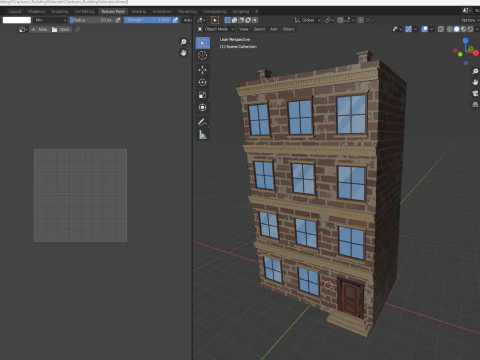Click the invert selection mode icon
This screenshot has height=360, width=480.
click(x=248, y=20)
